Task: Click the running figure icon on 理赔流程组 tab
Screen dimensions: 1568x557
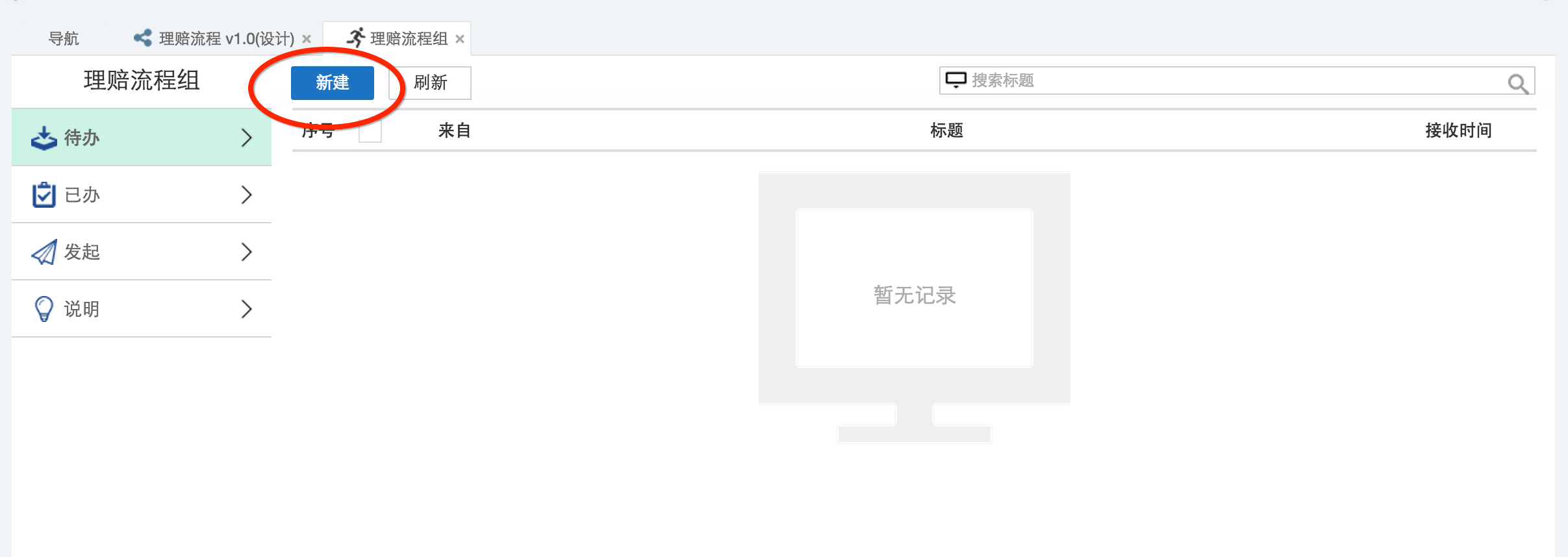Action: [x=356, y=38]
